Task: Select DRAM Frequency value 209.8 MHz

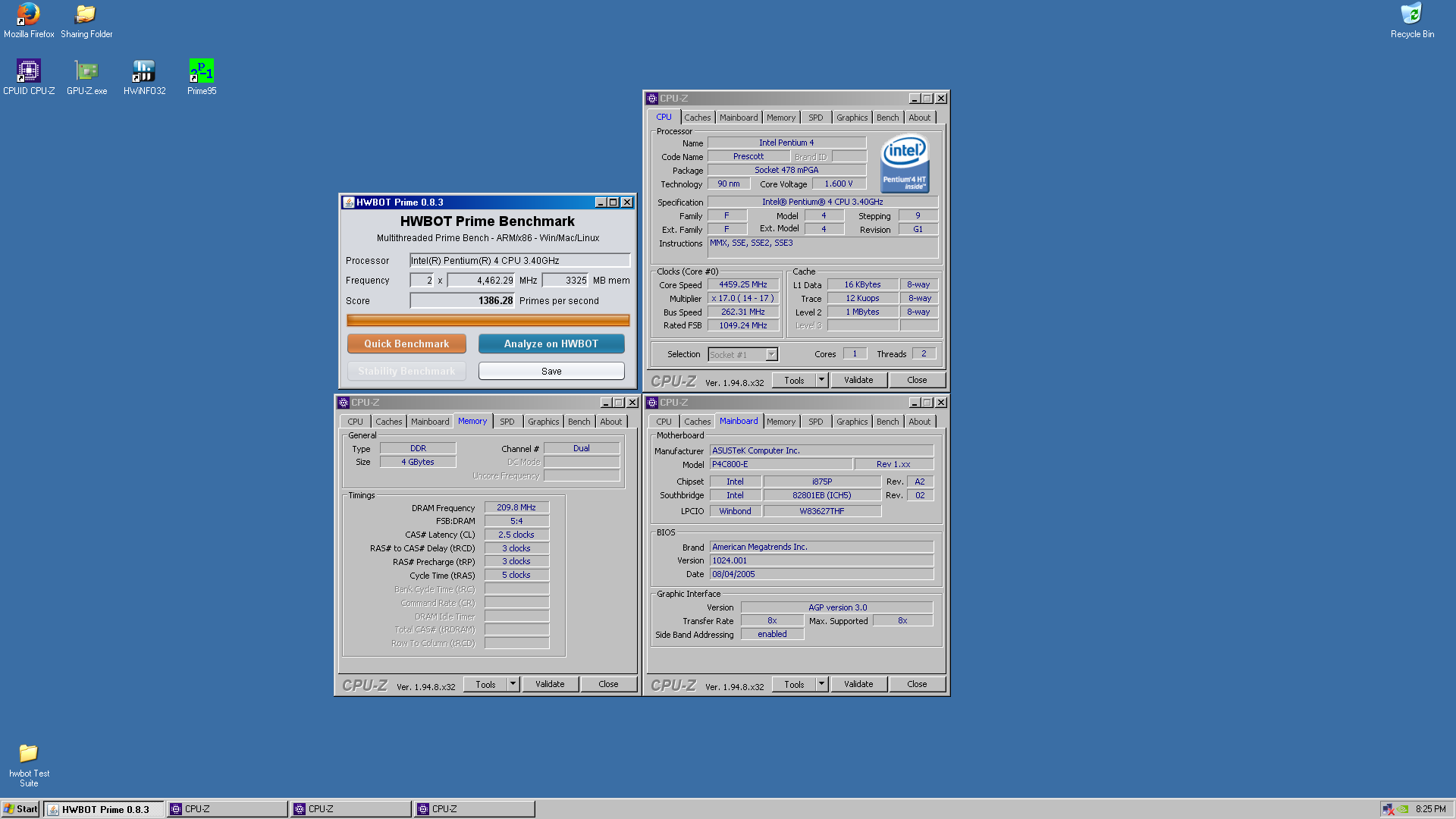Action: tap(516, 508)
